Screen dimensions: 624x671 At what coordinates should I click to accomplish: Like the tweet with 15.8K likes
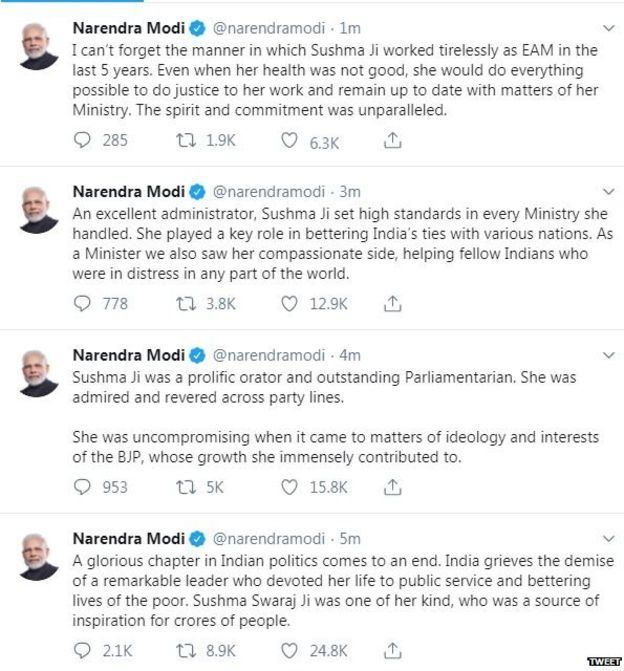click(x=289, y=487)
